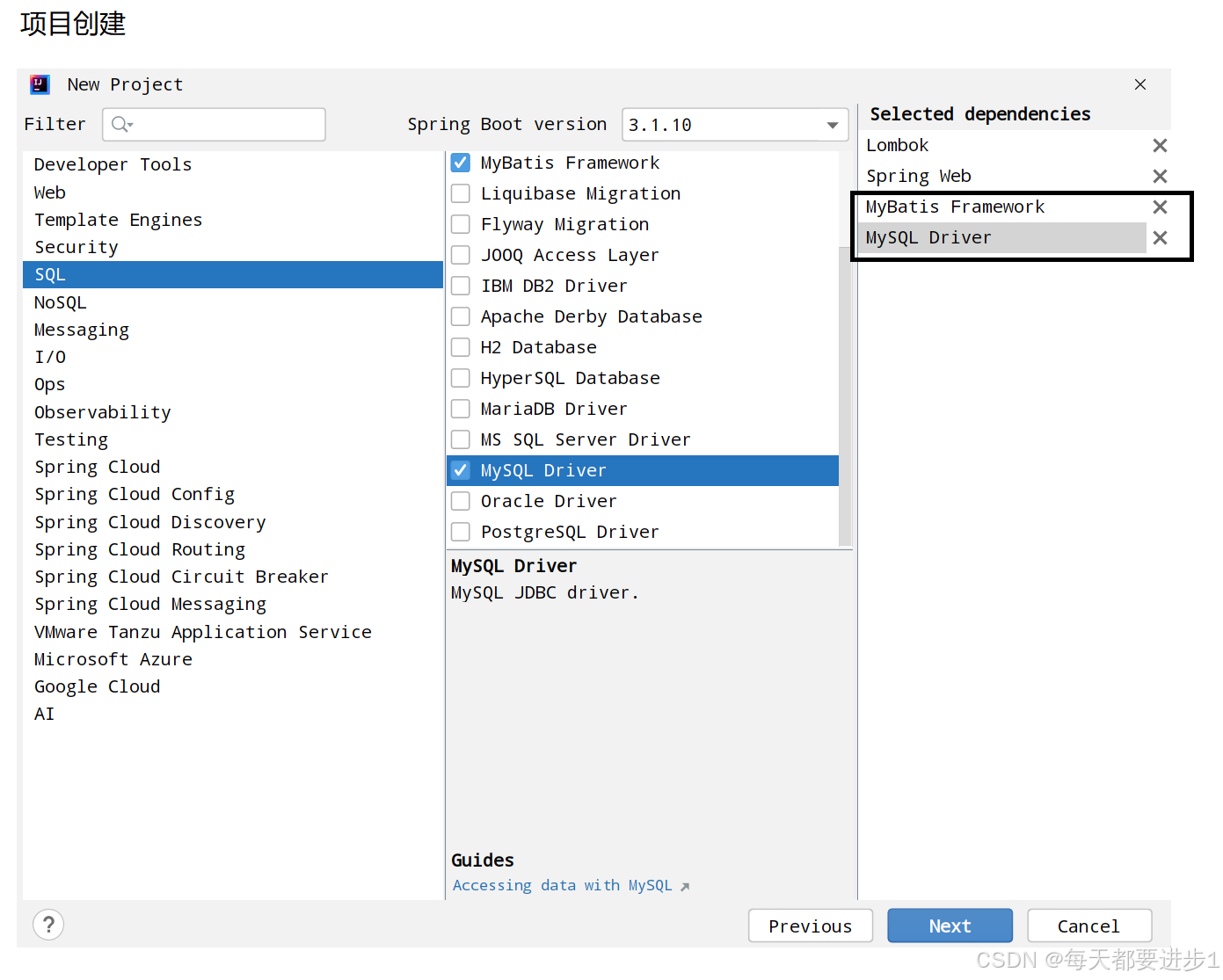Uncheck MySQL Driver checkbox
This screenshot has height=980, width=1223.
coord(461,470)
